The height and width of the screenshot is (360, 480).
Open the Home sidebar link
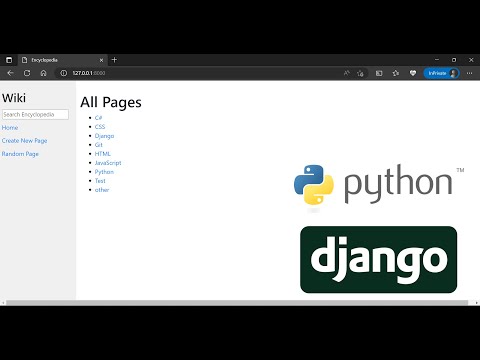[x=10, y=128]
